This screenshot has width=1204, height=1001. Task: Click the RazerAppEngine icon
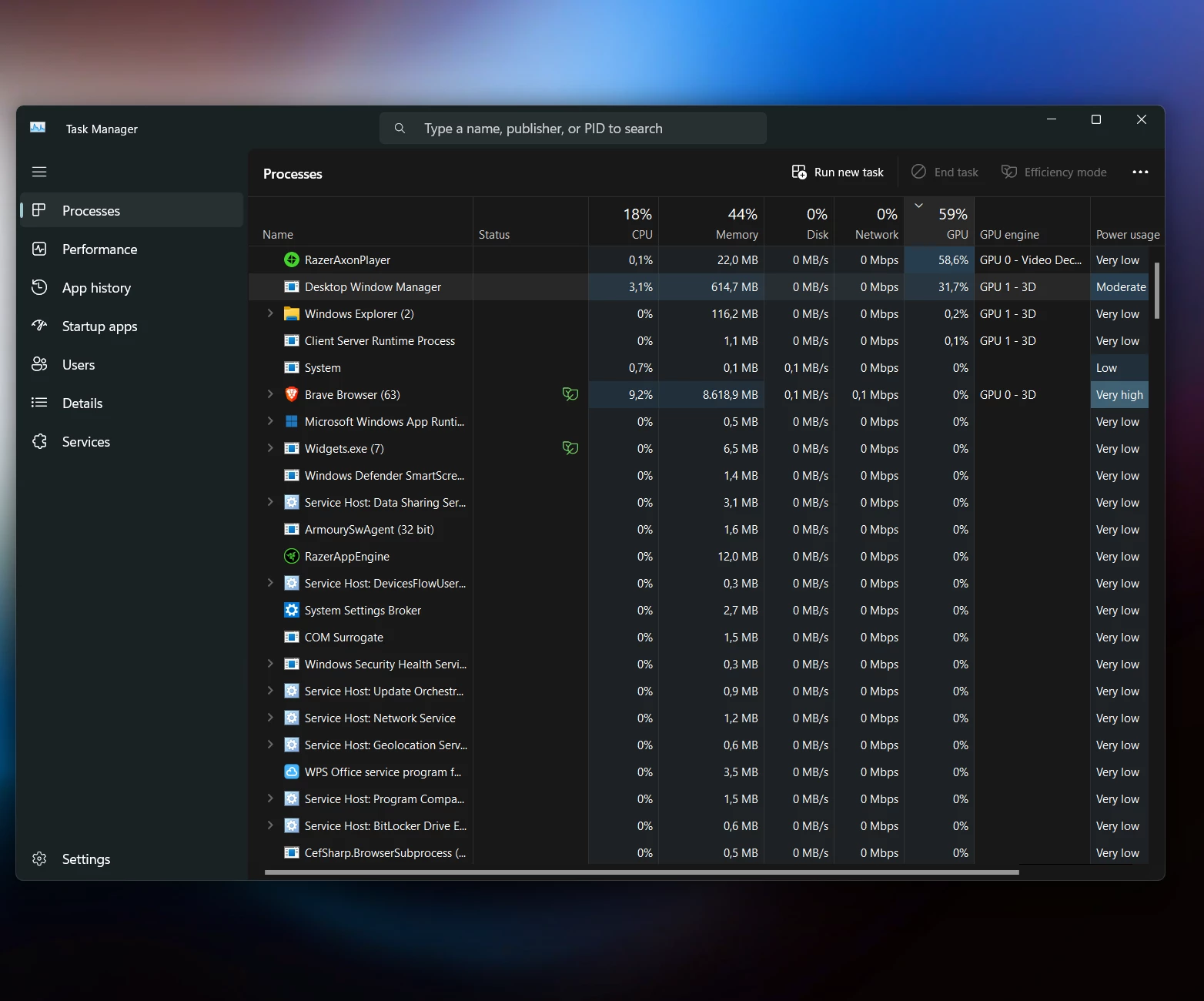(292, 557)
